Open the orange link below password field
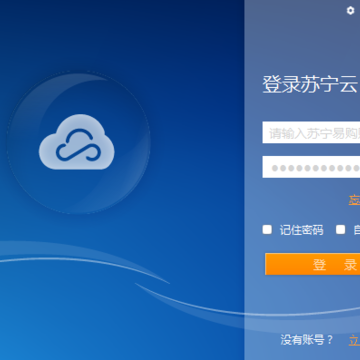Image resolution: width=360 pixels, height=360 pixels. 354,200
